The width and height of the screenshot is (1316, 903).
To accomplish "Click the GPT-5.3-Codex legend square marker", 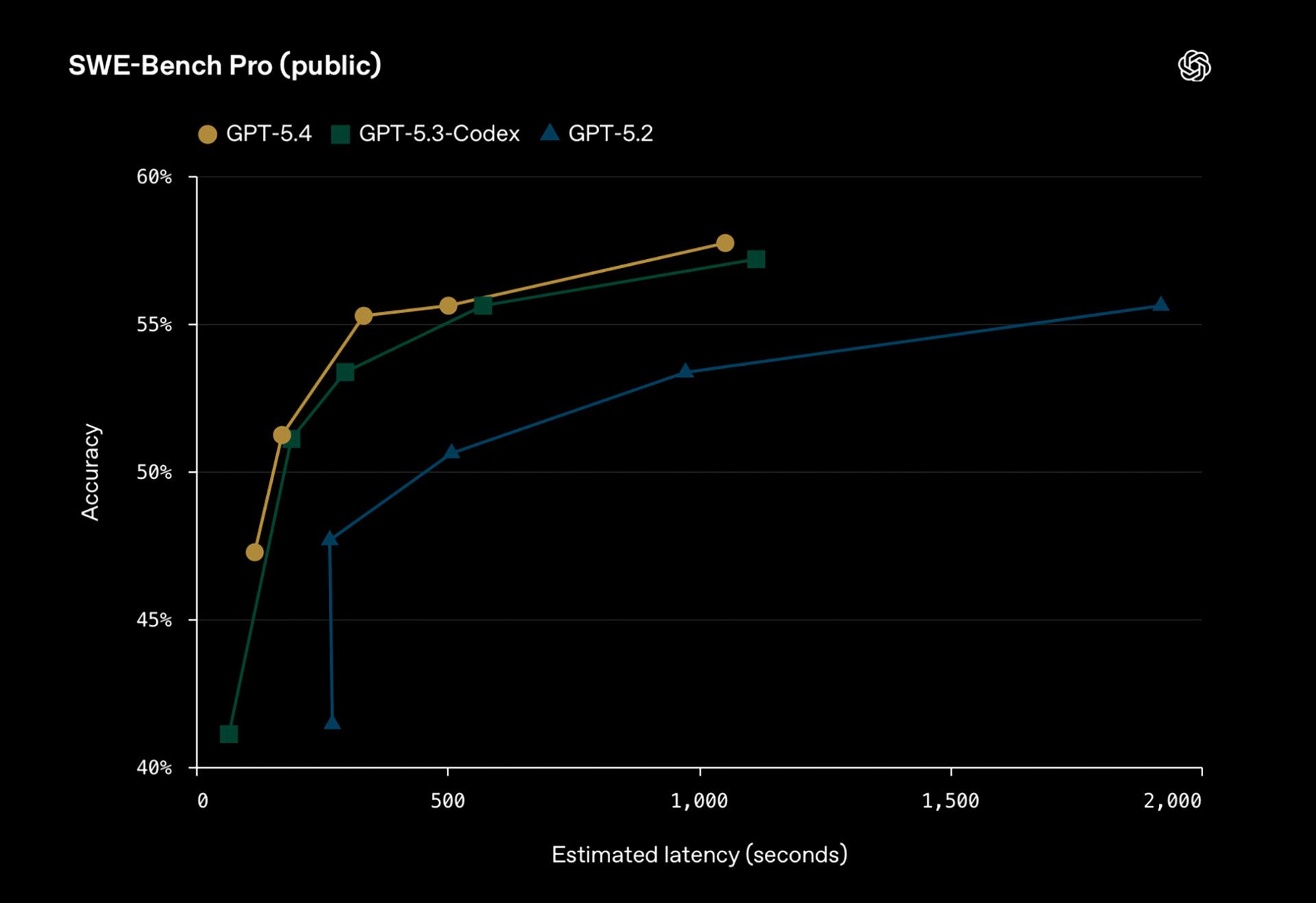I will click(x=340, y=134).
